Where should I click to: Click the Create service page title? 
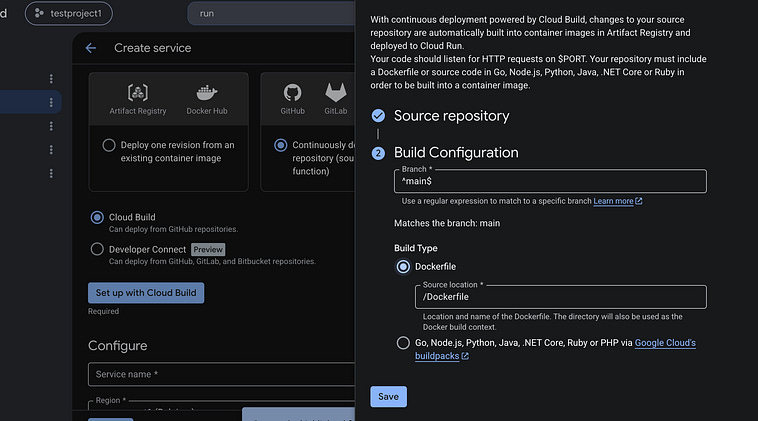click(x=153, y=48)
